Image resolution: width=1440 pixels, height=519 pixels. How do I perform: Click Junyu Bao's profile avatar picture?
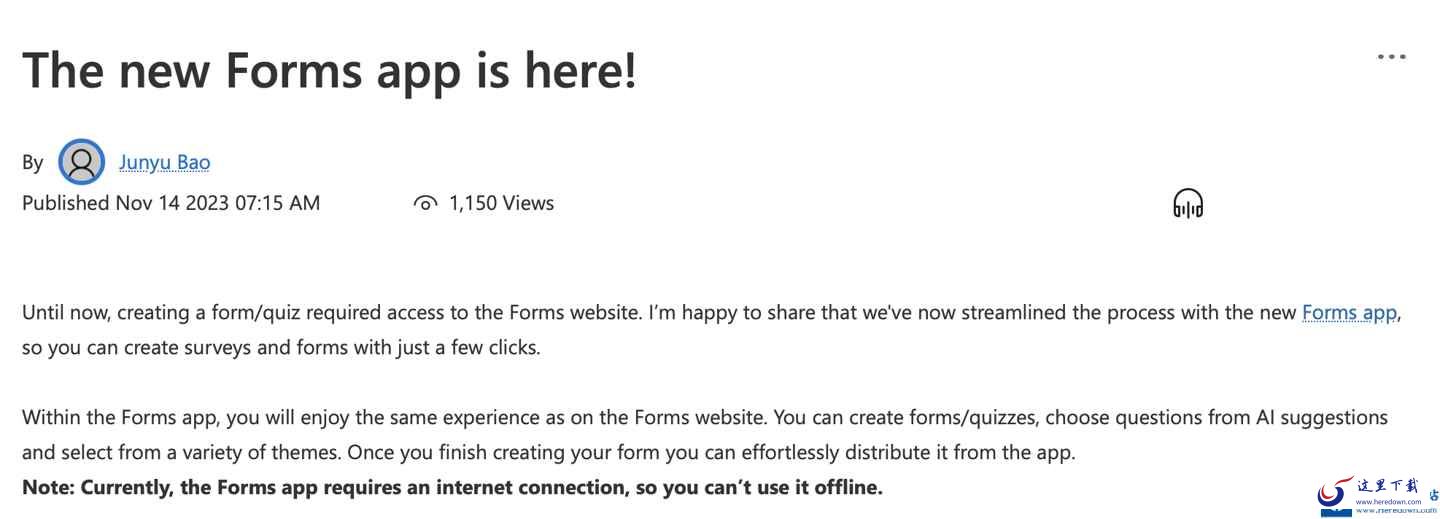click(81, 162)
